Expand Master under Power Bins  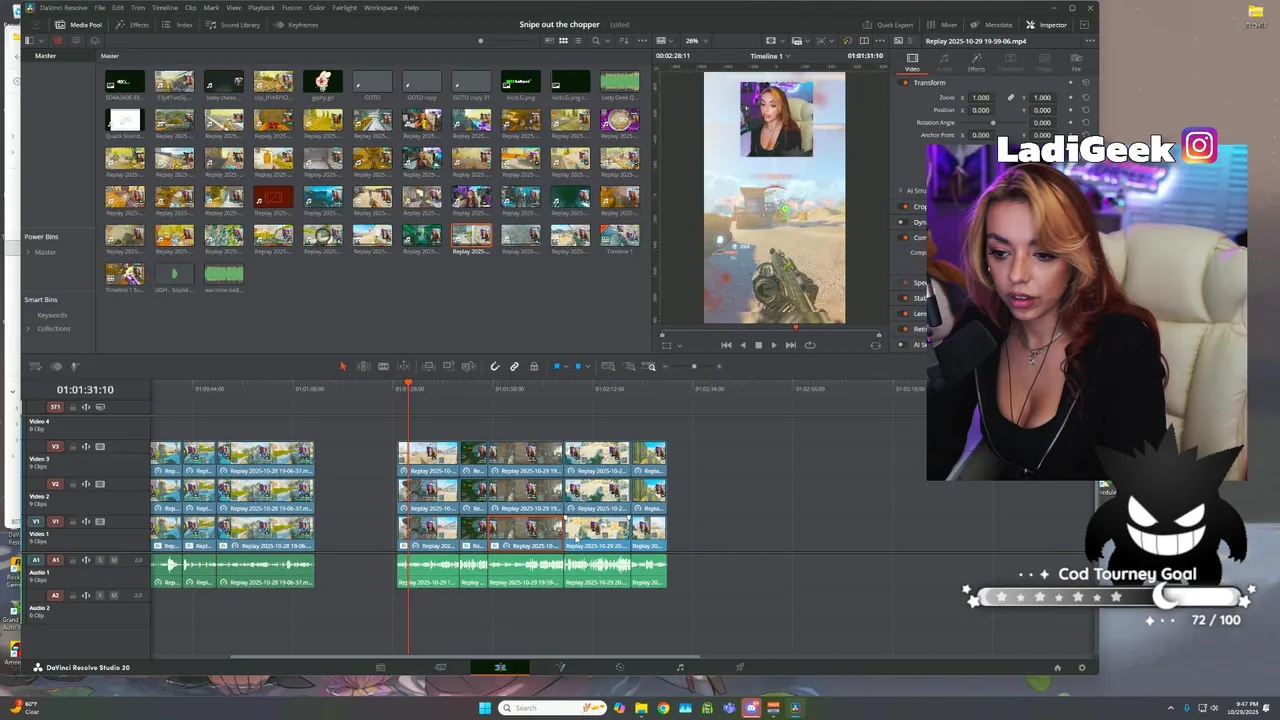[x=28, y=252]
